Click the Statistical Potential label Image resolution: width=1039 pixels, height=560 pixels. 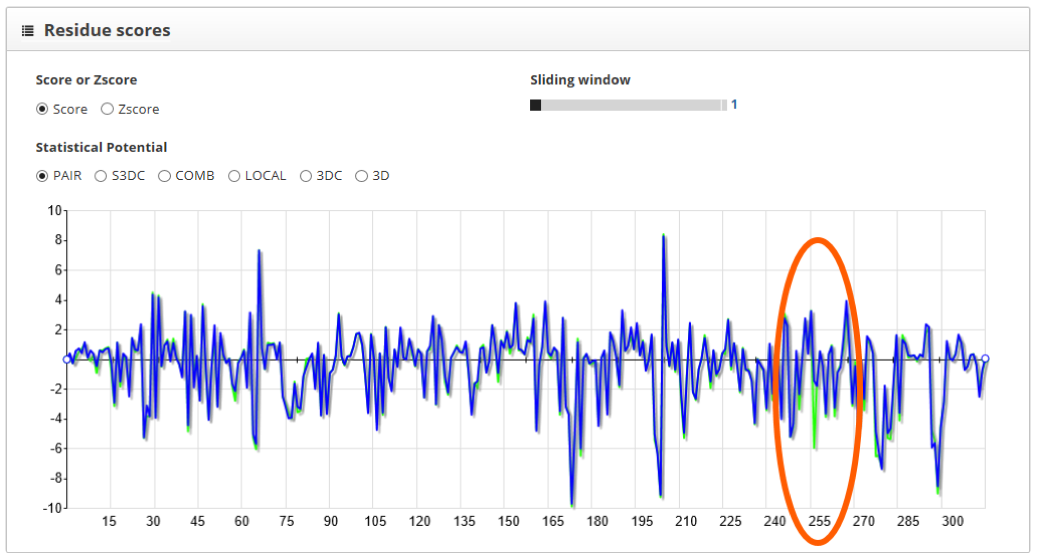pyautogui.click(x=101, y=147)
